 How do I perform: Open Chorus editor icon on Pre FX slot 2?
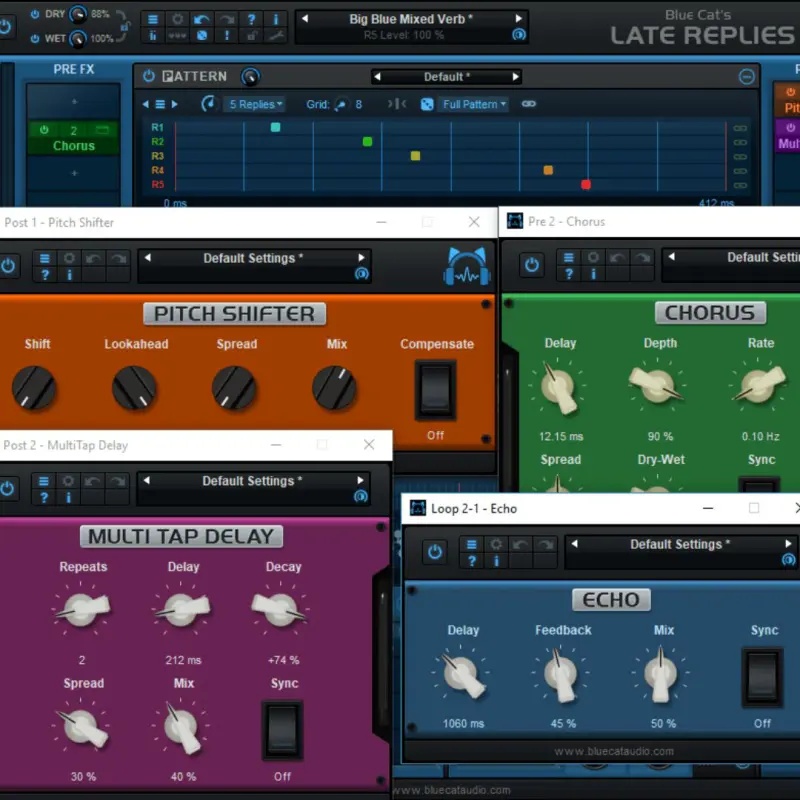click(x=102, y=130)
